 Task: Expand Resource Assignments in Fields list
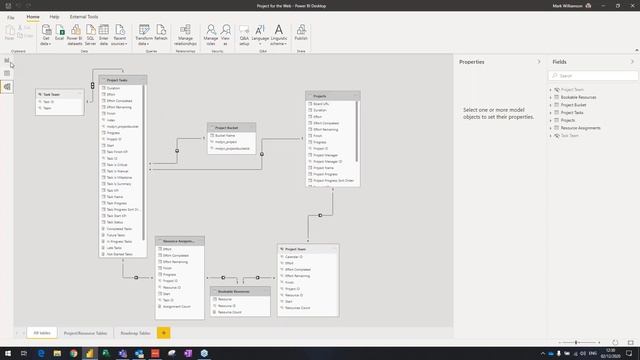551,128
